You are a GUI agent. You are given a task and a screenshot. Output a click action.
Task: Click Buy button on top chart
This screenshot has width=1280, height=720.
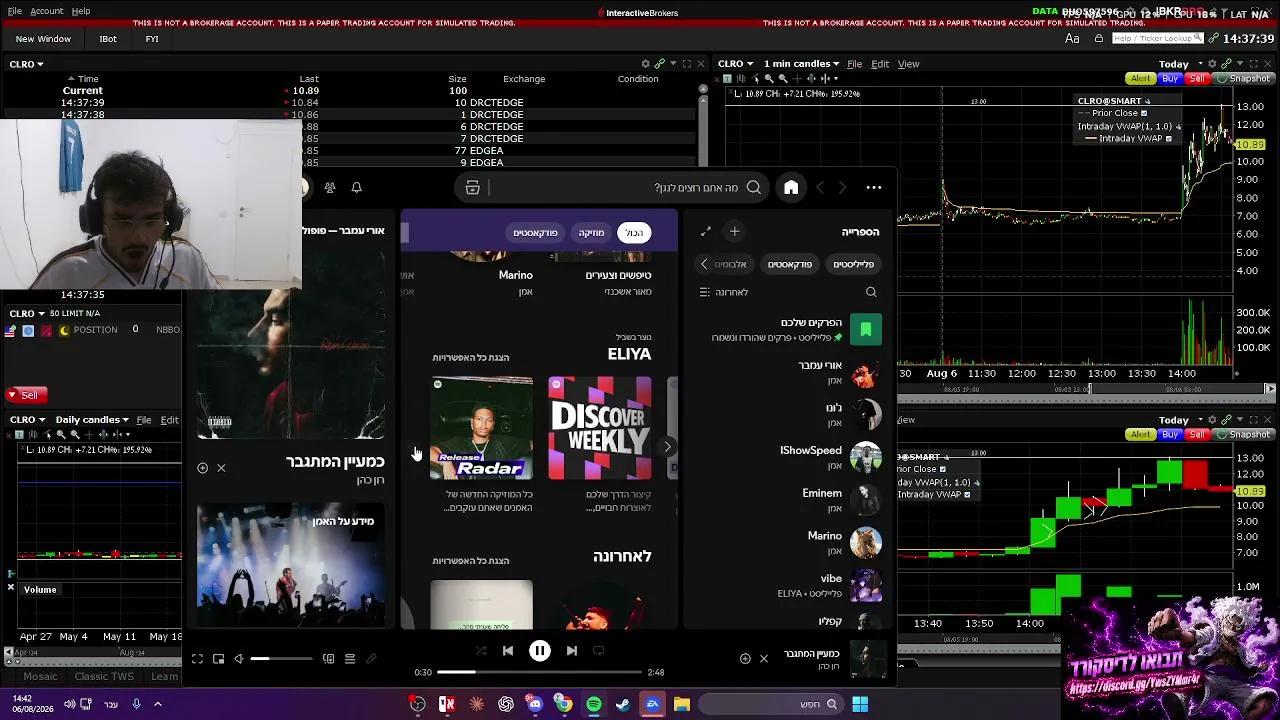(x=1170, y=79)
